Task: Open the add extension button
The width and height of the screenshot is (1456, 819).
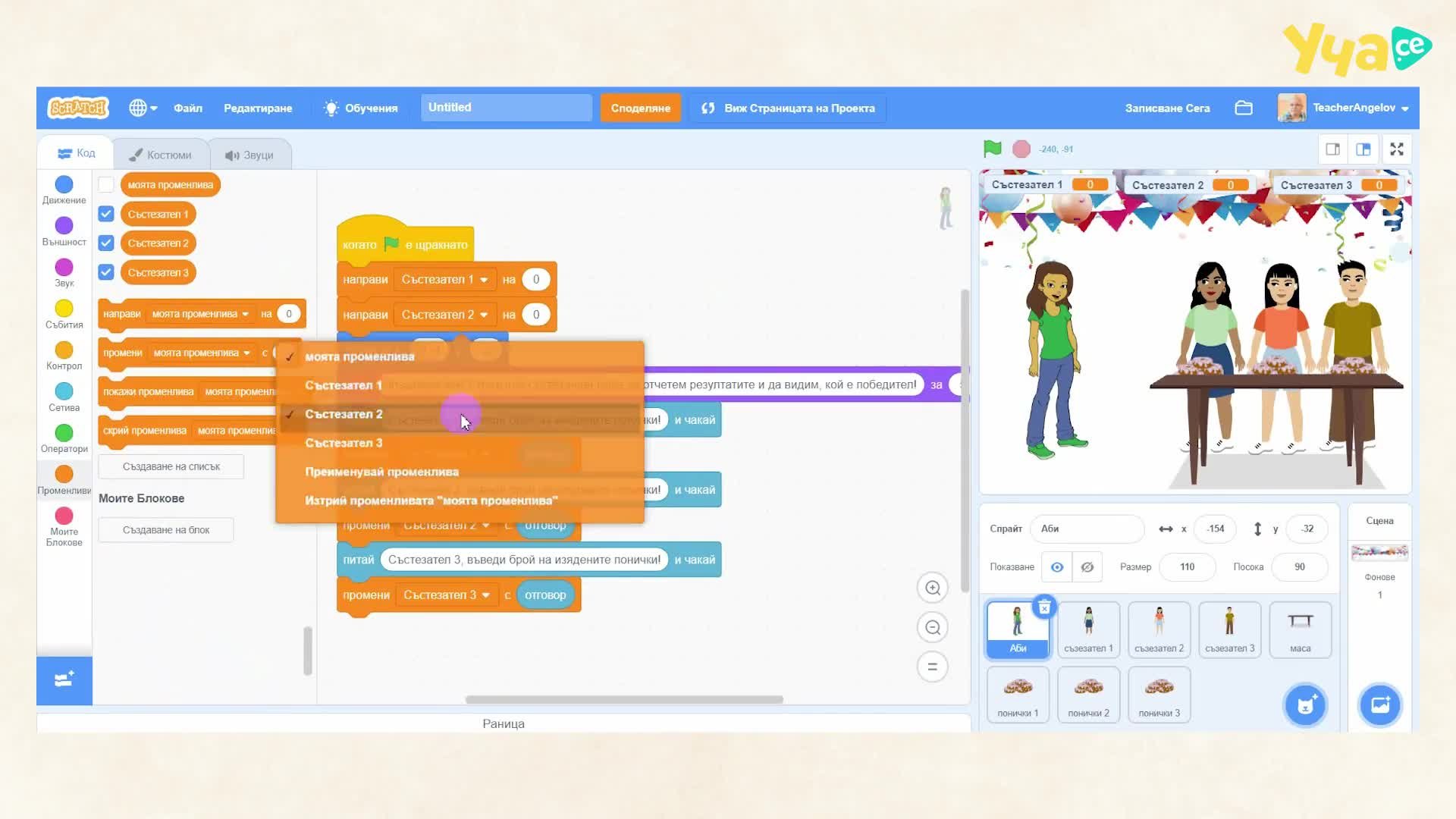Action: [x=64, y=680]
